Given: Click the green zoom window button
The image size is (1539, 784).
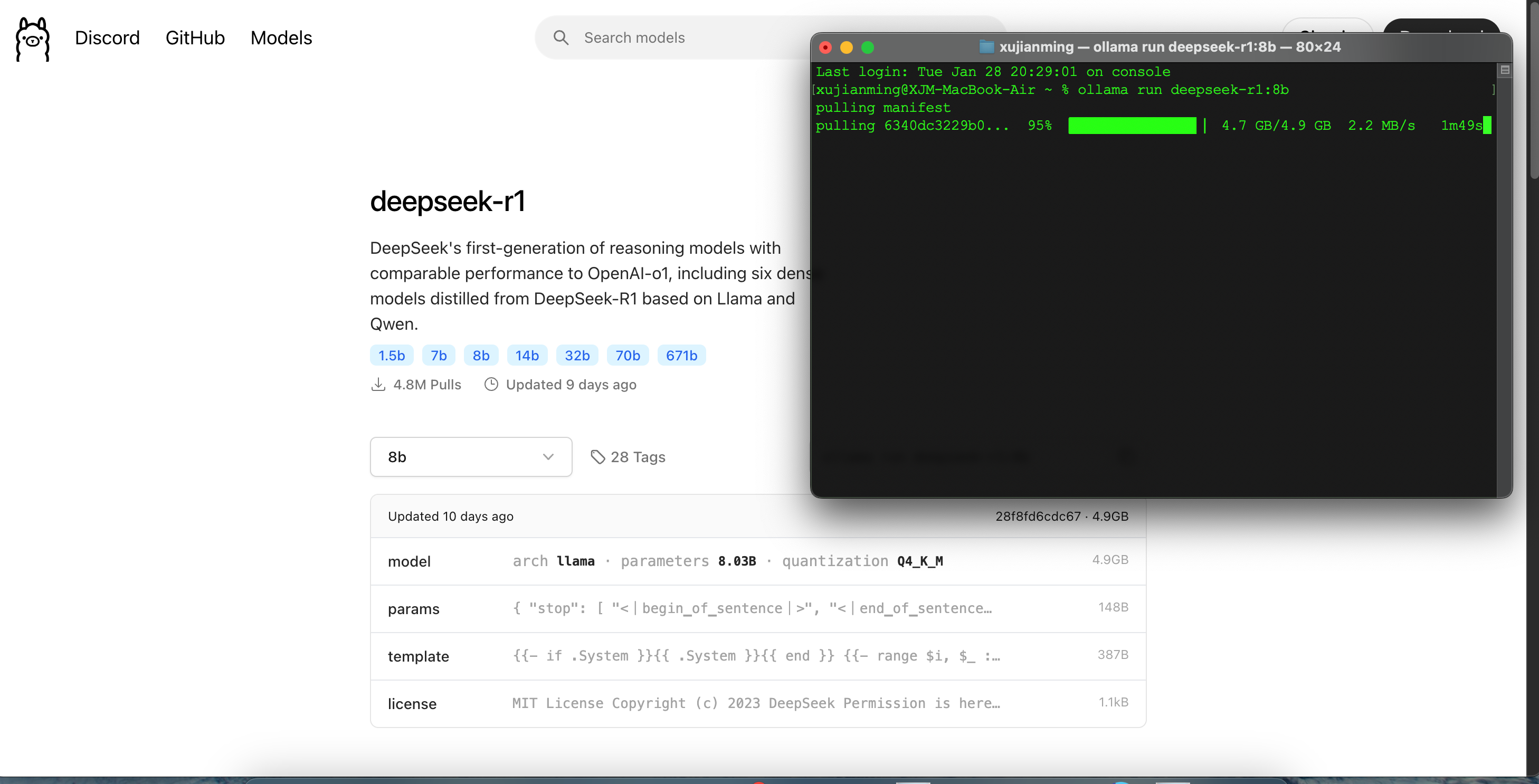Looking at the screenshot, I should pos(868,47).
